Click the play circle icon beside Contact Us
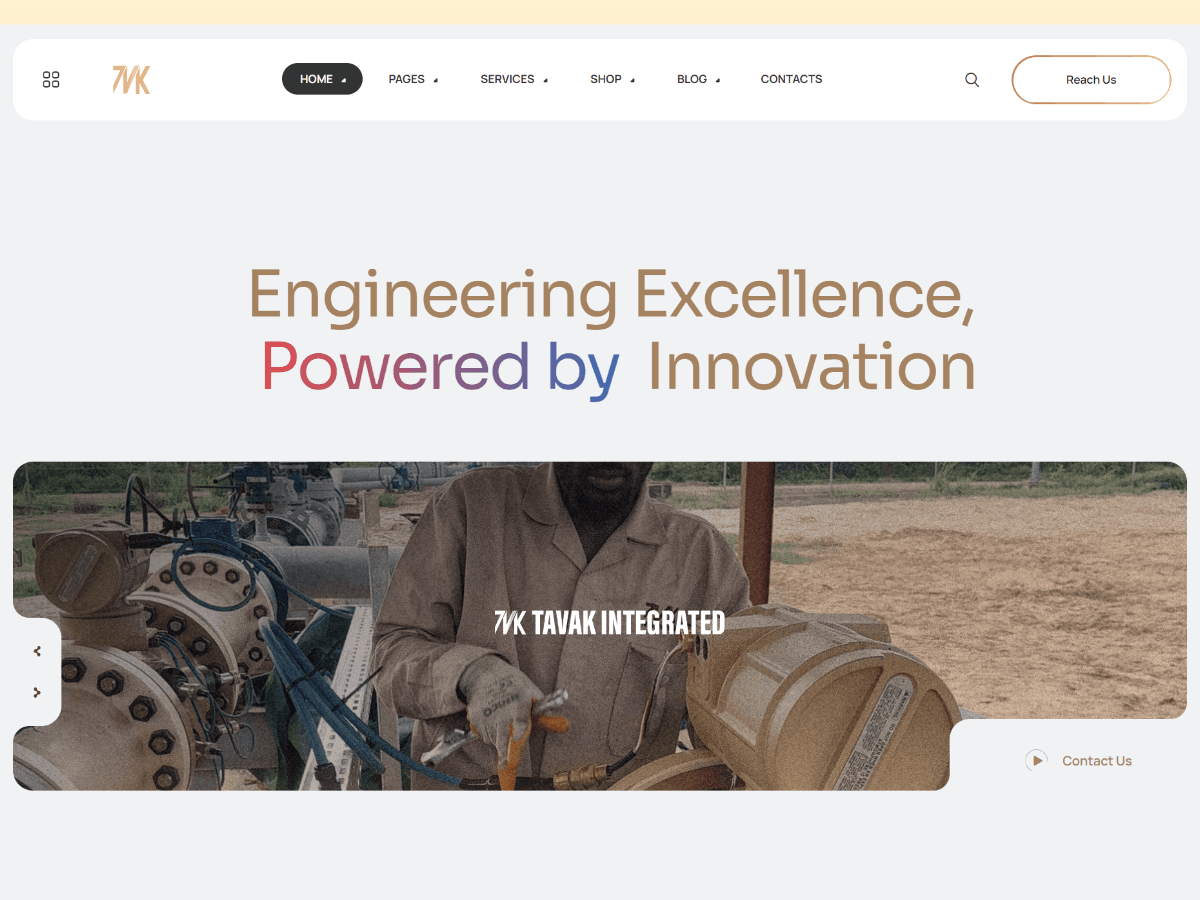The image size is (1200, 900). [x=1036, y=761]
